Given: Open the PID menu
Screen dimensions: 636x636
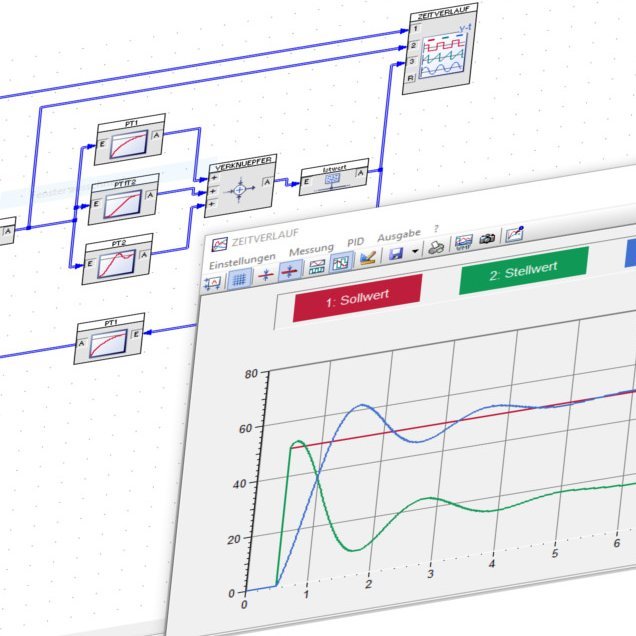Looking at the screenshot, I should [355, 242].
